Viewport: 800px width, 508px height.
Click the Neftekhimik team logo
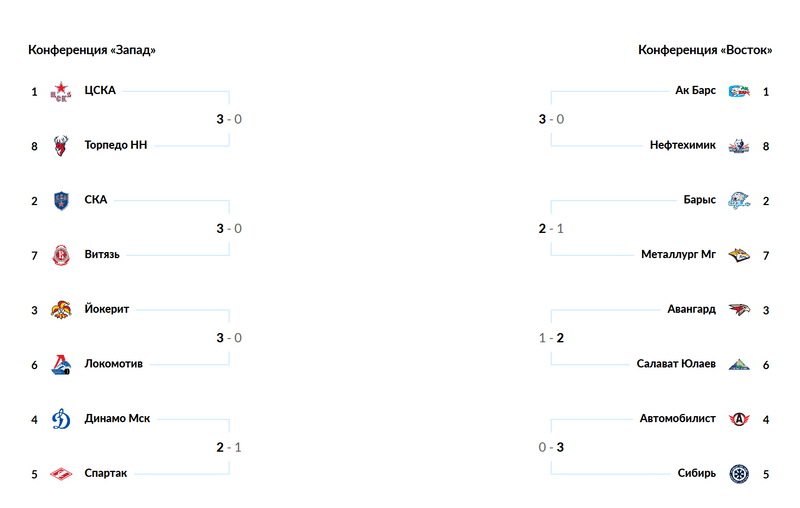738,146
